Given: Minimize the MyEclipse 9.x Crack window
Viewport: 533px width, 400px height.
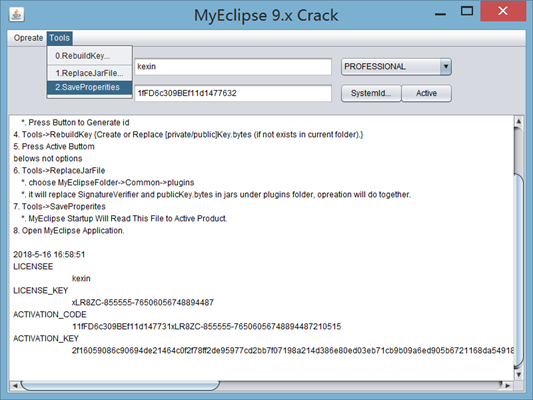Looking at the screenshot, I should pos(441,14).
